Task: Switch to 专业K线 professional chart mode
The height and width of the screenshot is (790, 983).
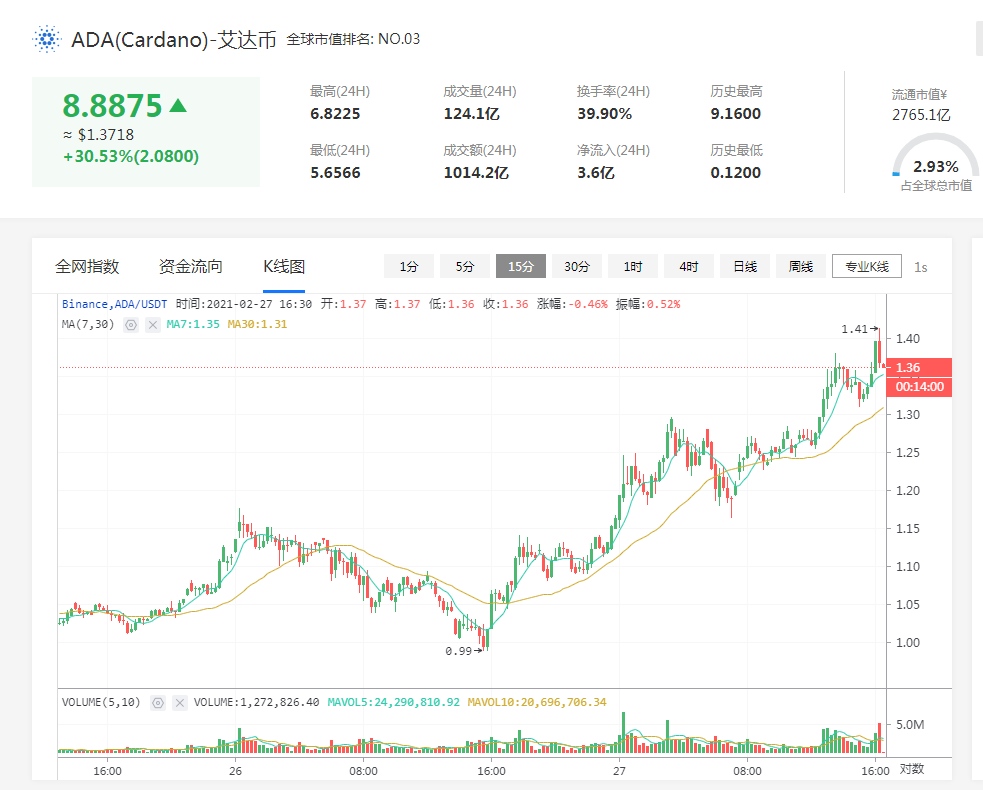Action: click(866, 266)
